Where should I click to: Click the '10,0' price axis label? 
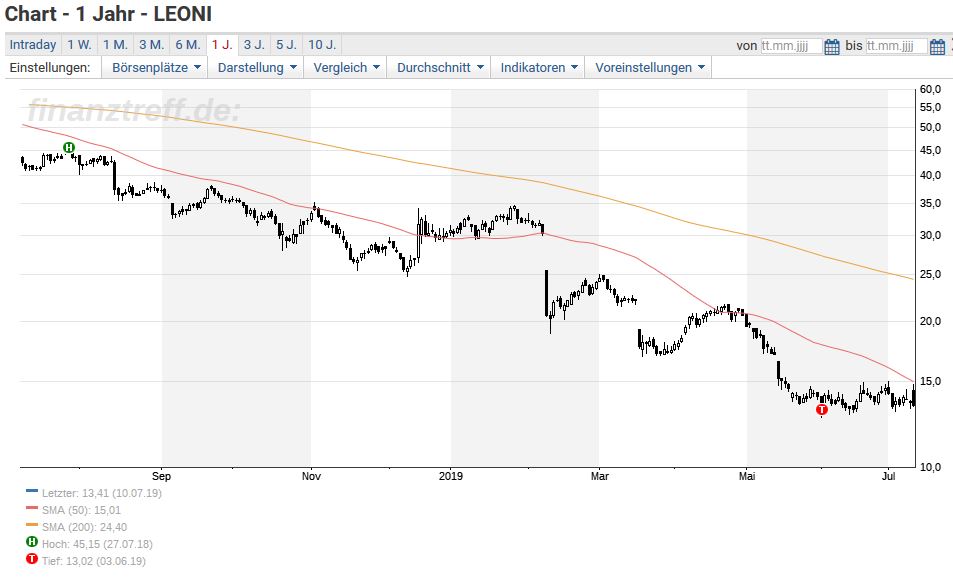pyautogui.click(x=931, y=467)
